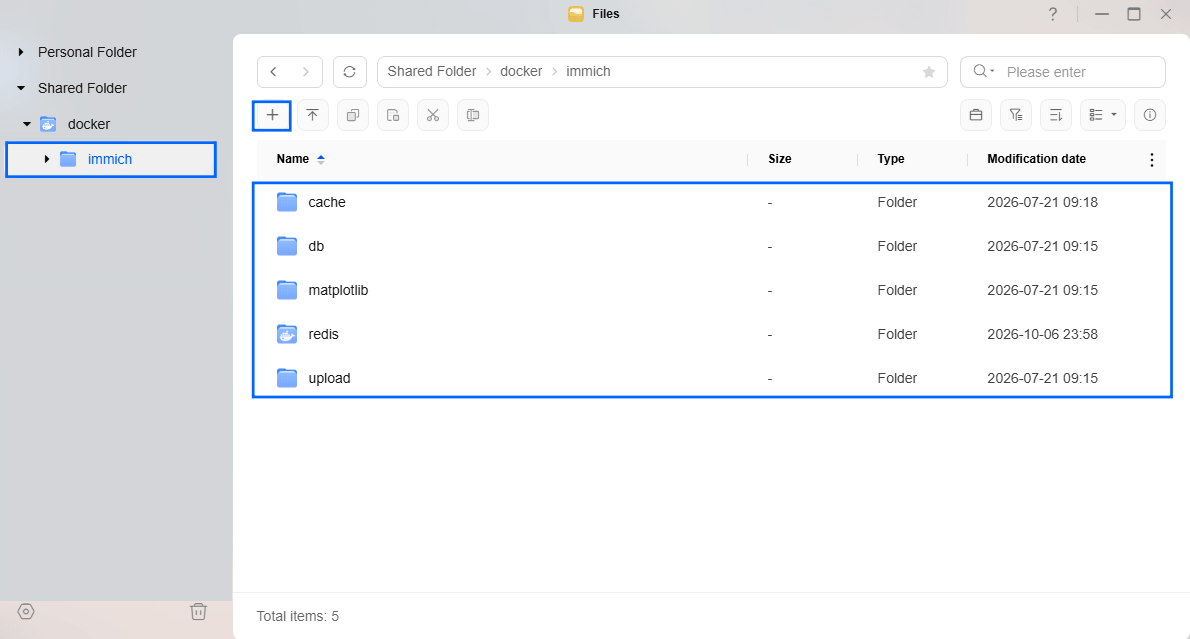1190x639 pixels.
Task: Go back with the left arrow
Action: click(x=273, y=72)
